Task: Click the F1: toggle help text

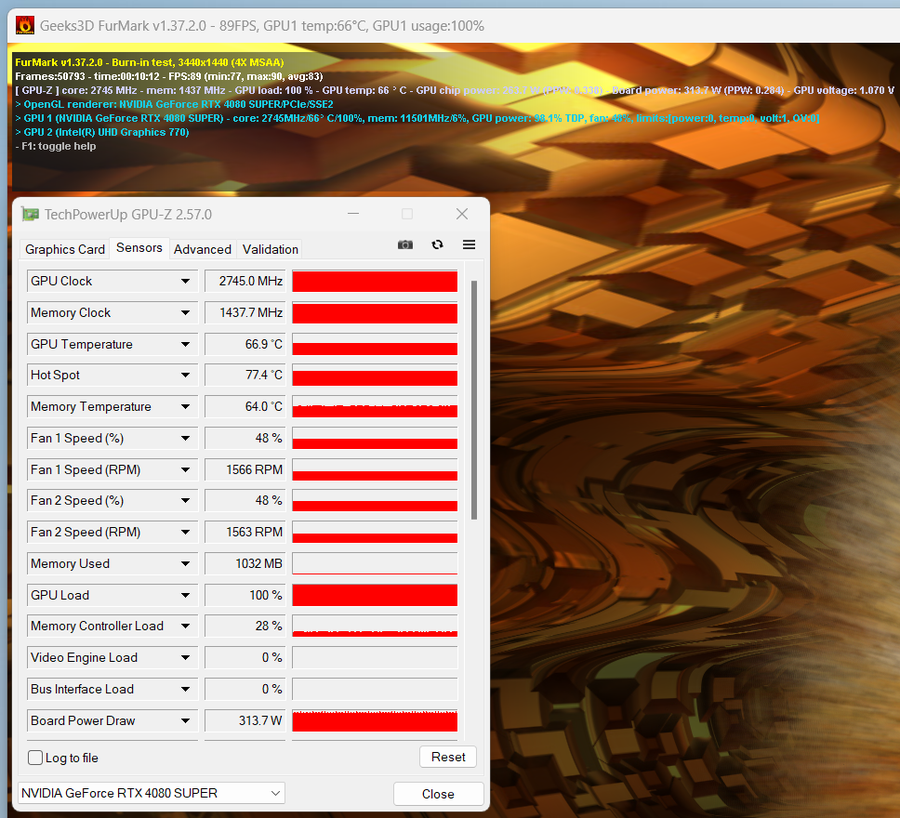Action: 56,146
